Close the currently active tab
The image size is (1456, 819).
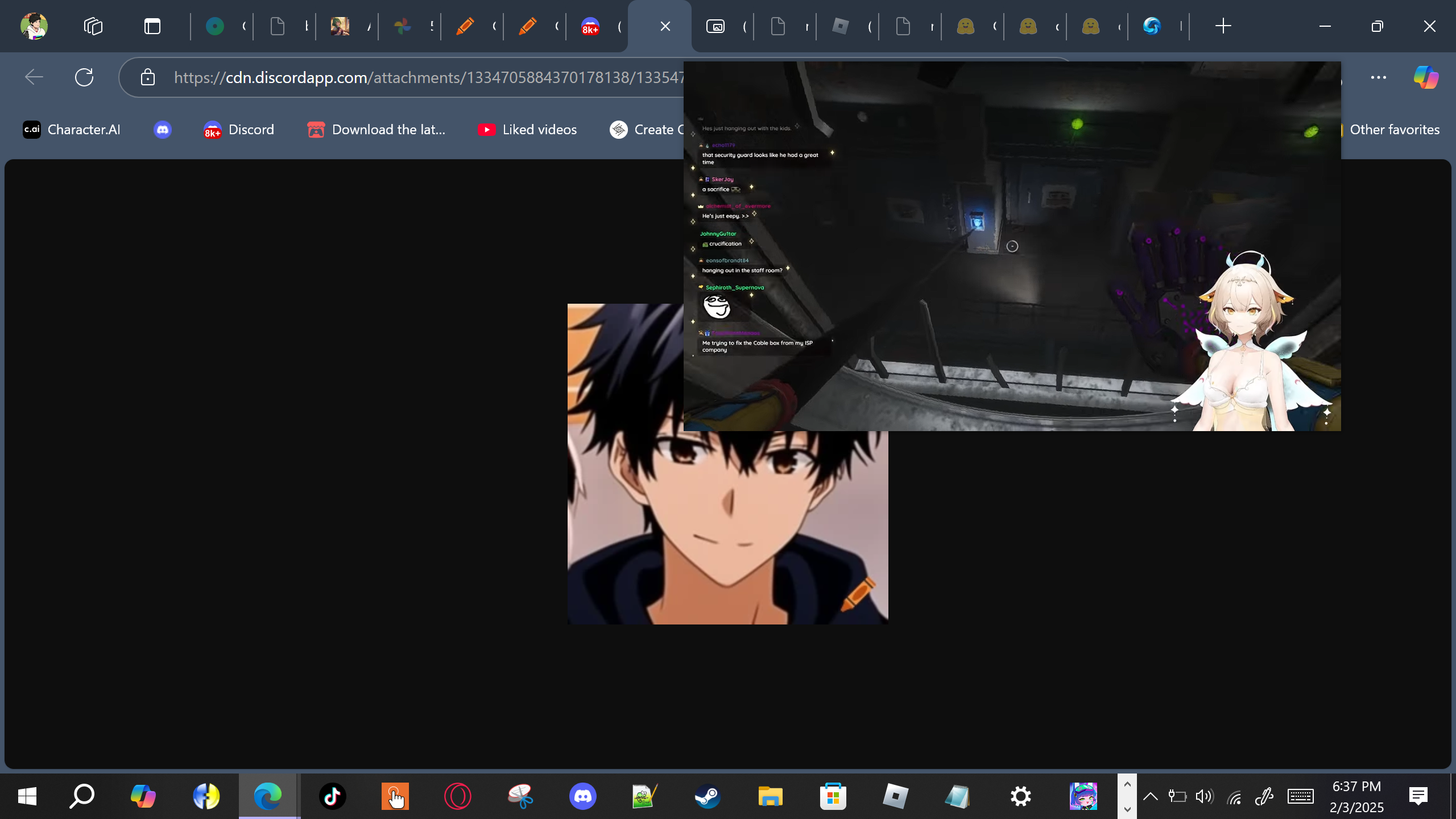click(x=665, y=26)
